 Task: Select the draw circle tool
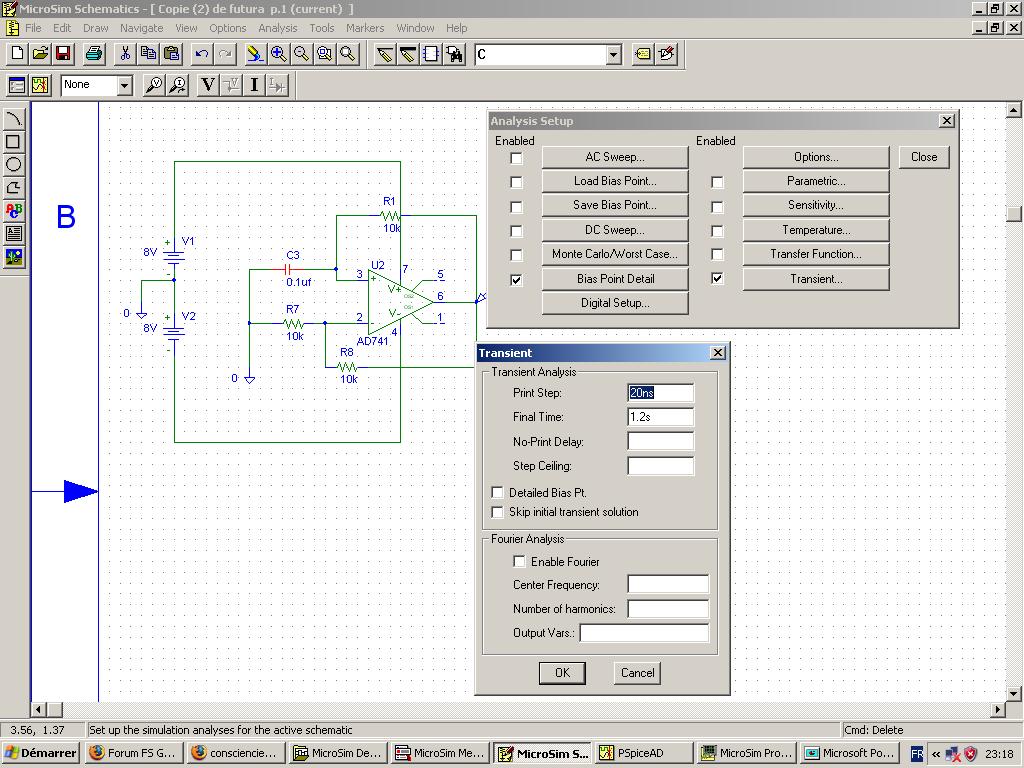(x=14, y=165)
